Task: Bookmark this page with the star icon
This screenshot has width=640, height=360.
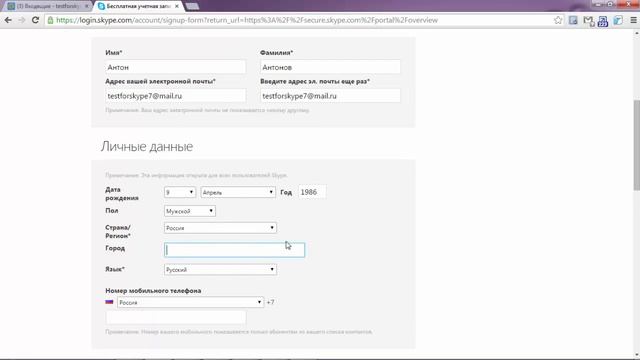Action: click(558, 20)
